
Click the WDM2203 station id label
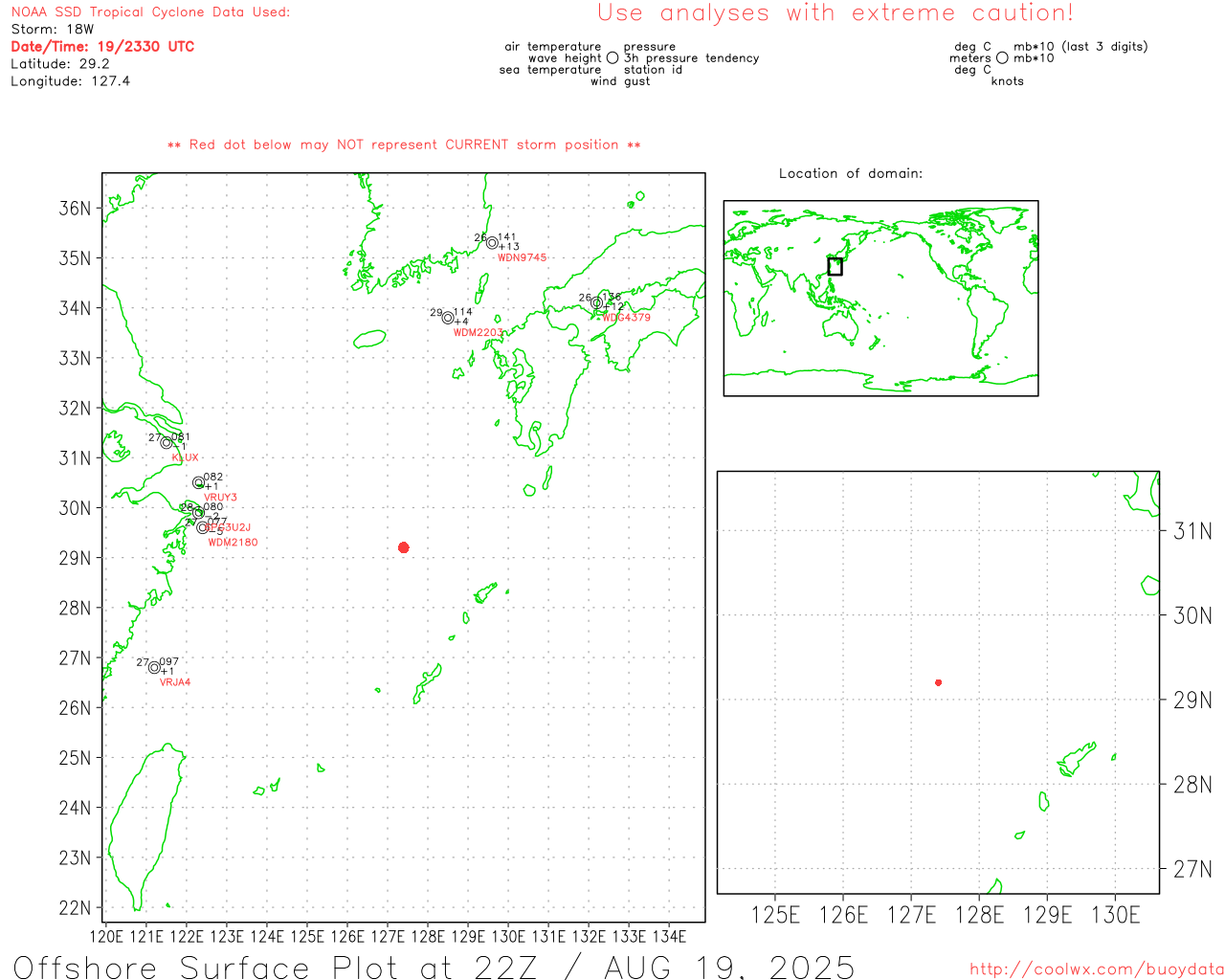pos(478,333)
